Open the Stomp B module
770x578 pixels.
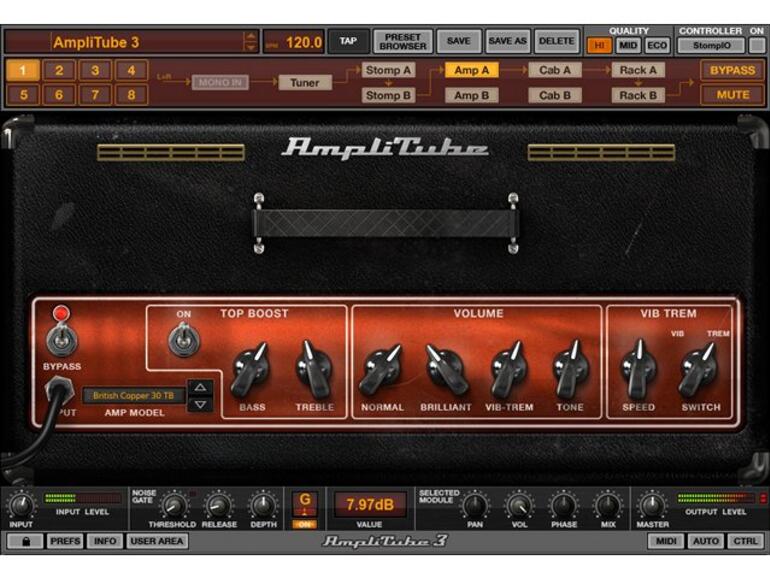388,95
